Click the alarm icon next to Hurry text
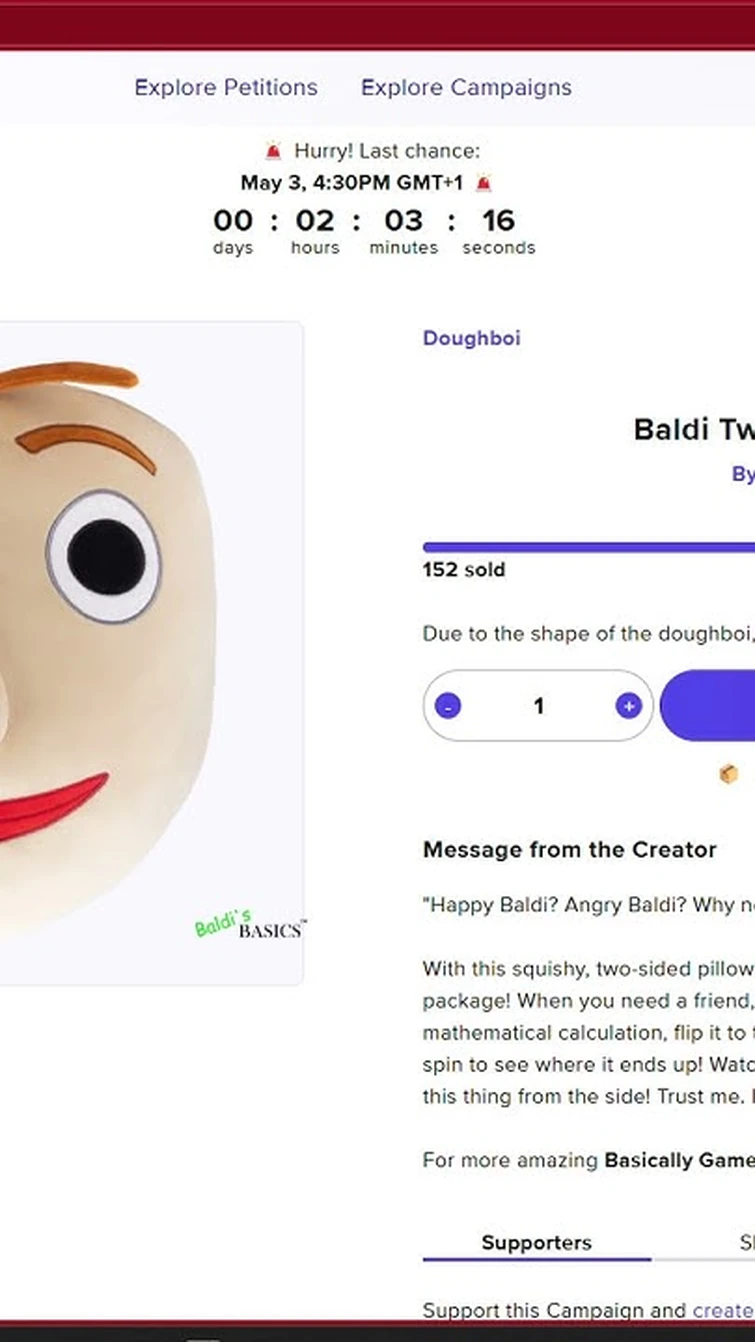Viewport: 755px width, 1342px height. pyautogui.click(x=272, y=150)
